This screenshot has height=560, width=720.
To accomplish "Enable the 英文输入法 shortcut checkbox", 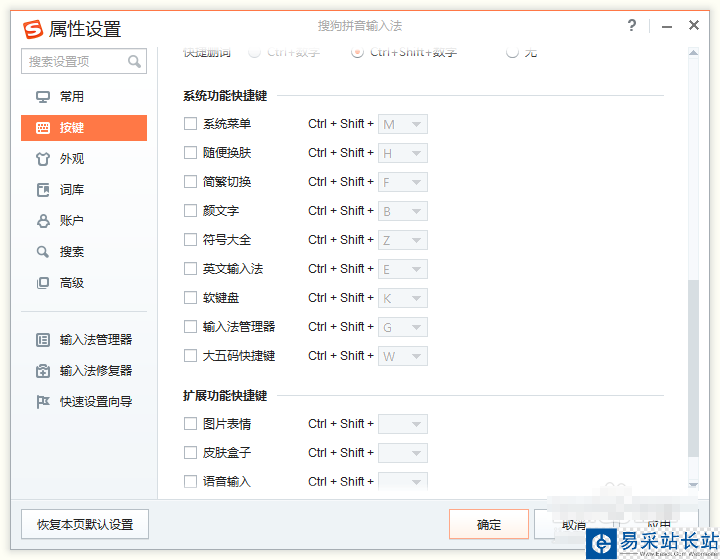I will [x=190, y=268].
